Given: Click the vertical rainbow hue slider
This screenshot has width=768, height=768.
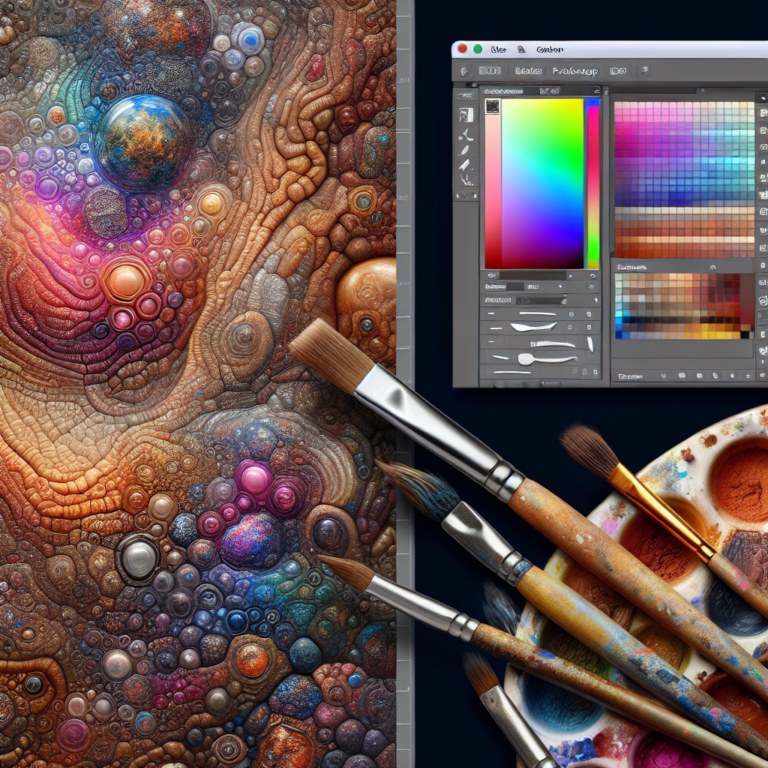Looking at the screenshot, I should click(593, 183).
